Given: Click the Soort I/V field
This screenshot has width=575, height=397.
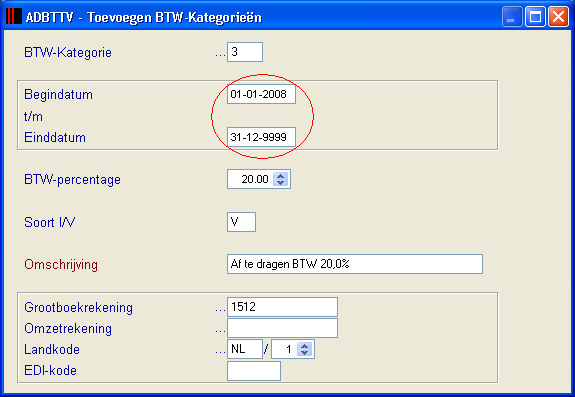Looking at the screenshot, I should (241, 222).
